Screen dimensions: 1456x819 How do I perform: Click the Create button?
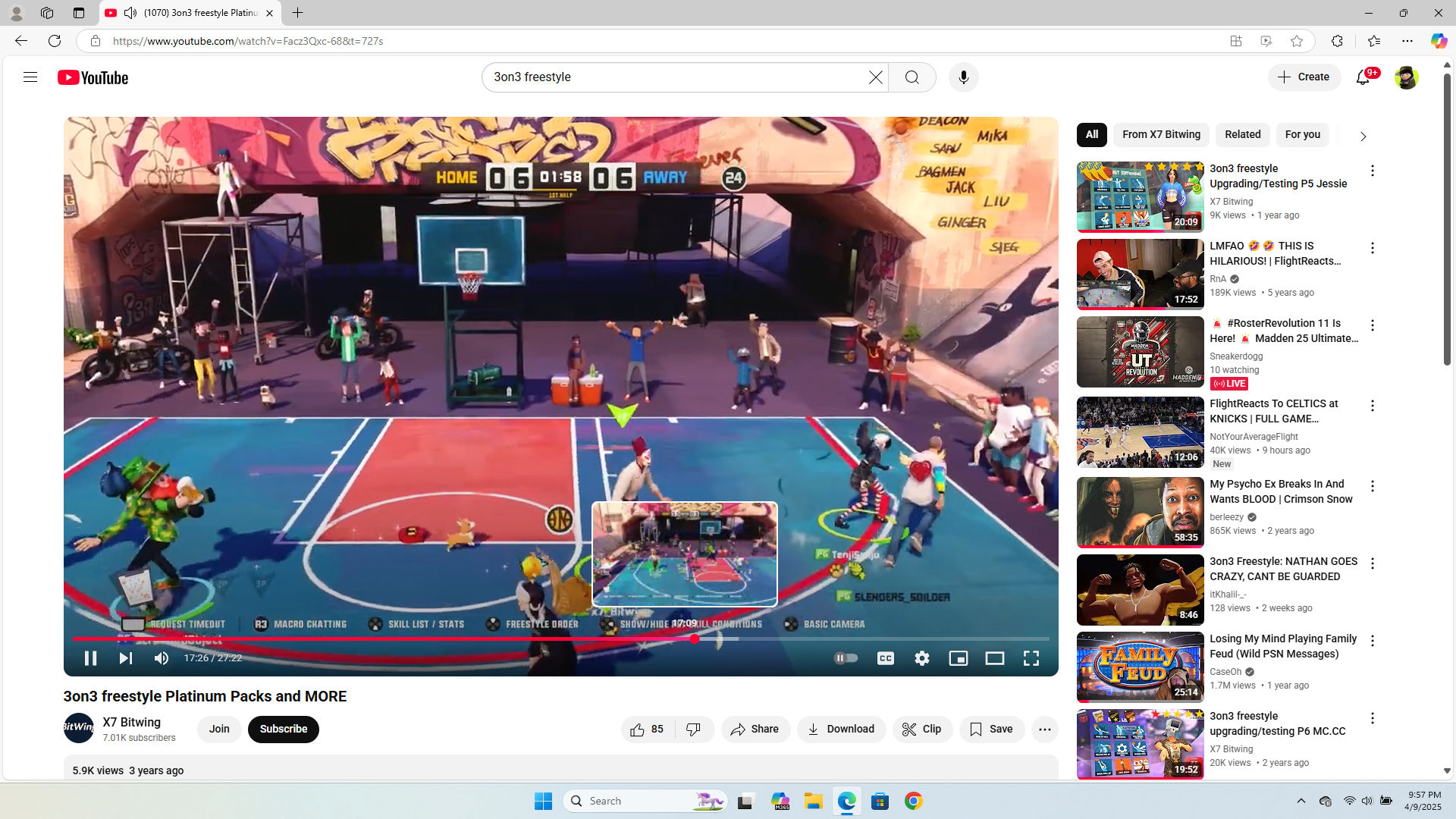click(1304, 77)
